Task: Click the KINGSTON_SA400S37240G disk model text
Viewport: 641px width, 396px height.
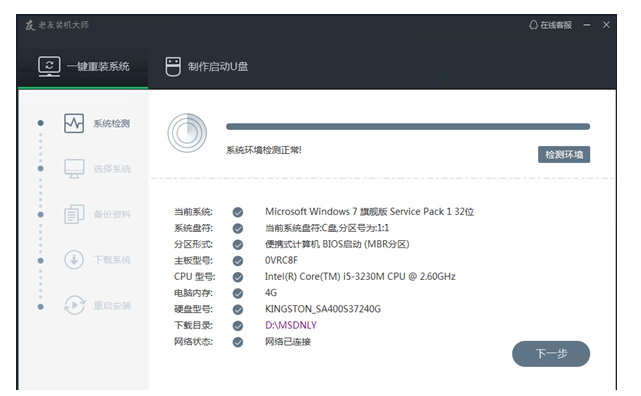Action: coord(323,309)
